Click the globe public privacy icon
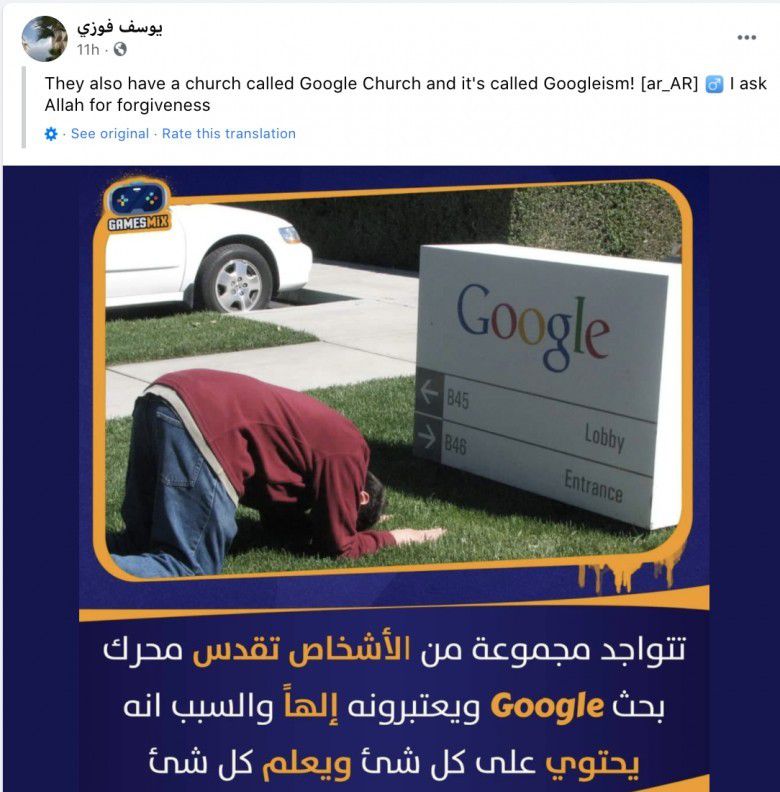 [x=120, y=50]
